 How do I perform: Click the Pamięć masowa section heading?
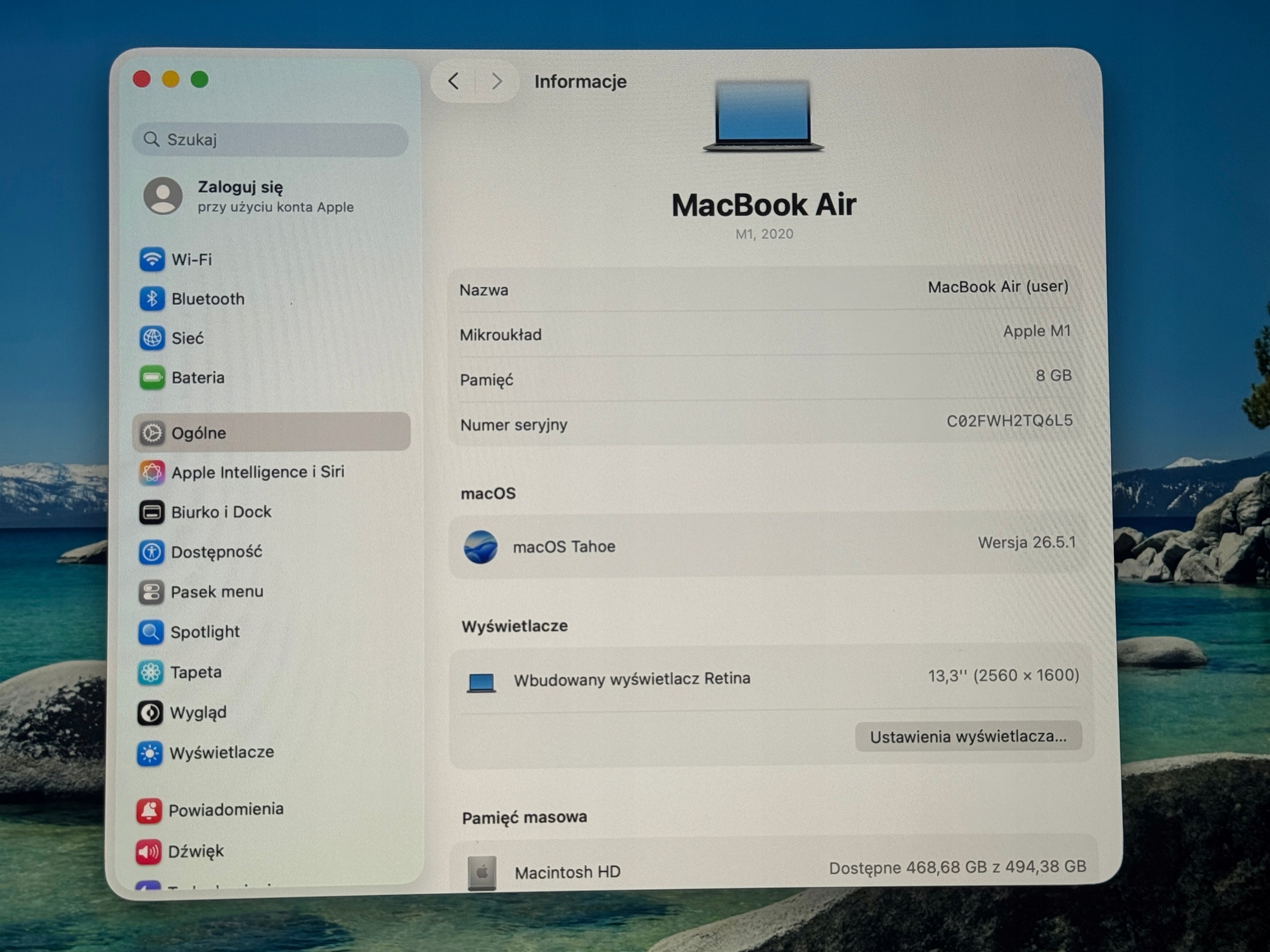pos(524,817)
